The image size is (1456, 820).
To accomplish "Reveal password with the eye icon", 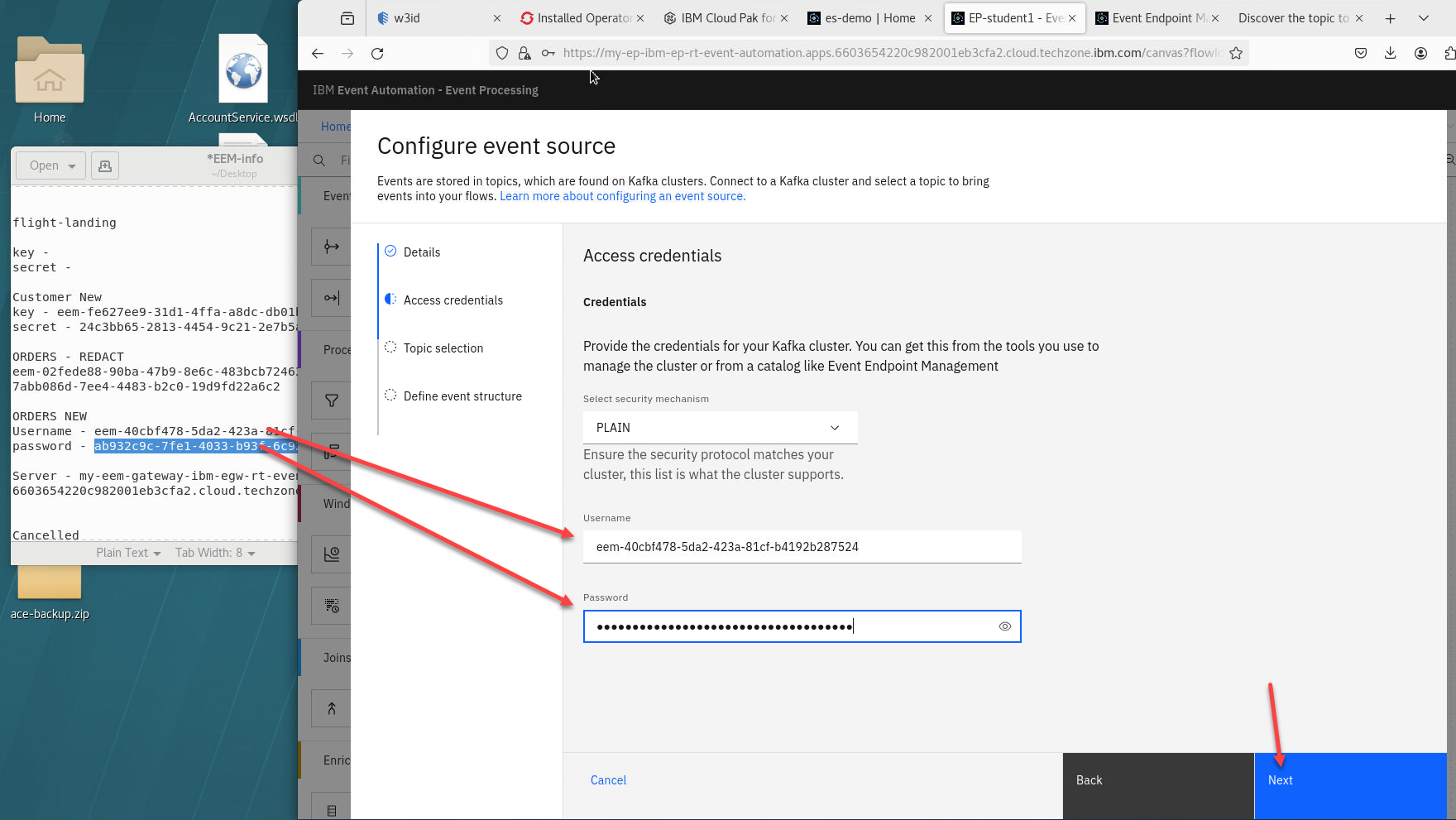I will pyautogui.click(x=1004, y=626).
